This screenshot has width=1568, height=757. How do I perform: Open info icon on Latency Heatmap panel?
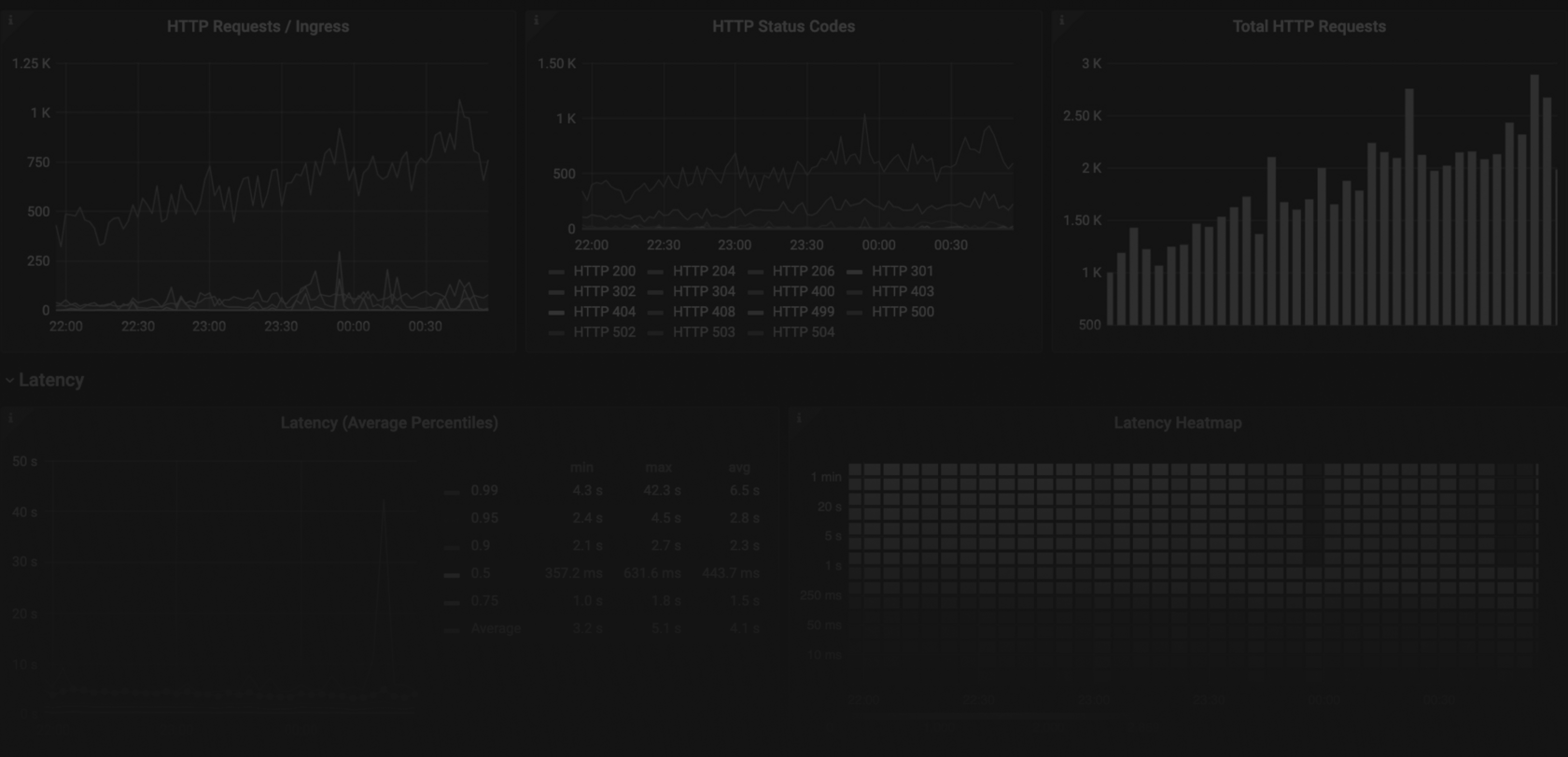(x=798, y=417)
